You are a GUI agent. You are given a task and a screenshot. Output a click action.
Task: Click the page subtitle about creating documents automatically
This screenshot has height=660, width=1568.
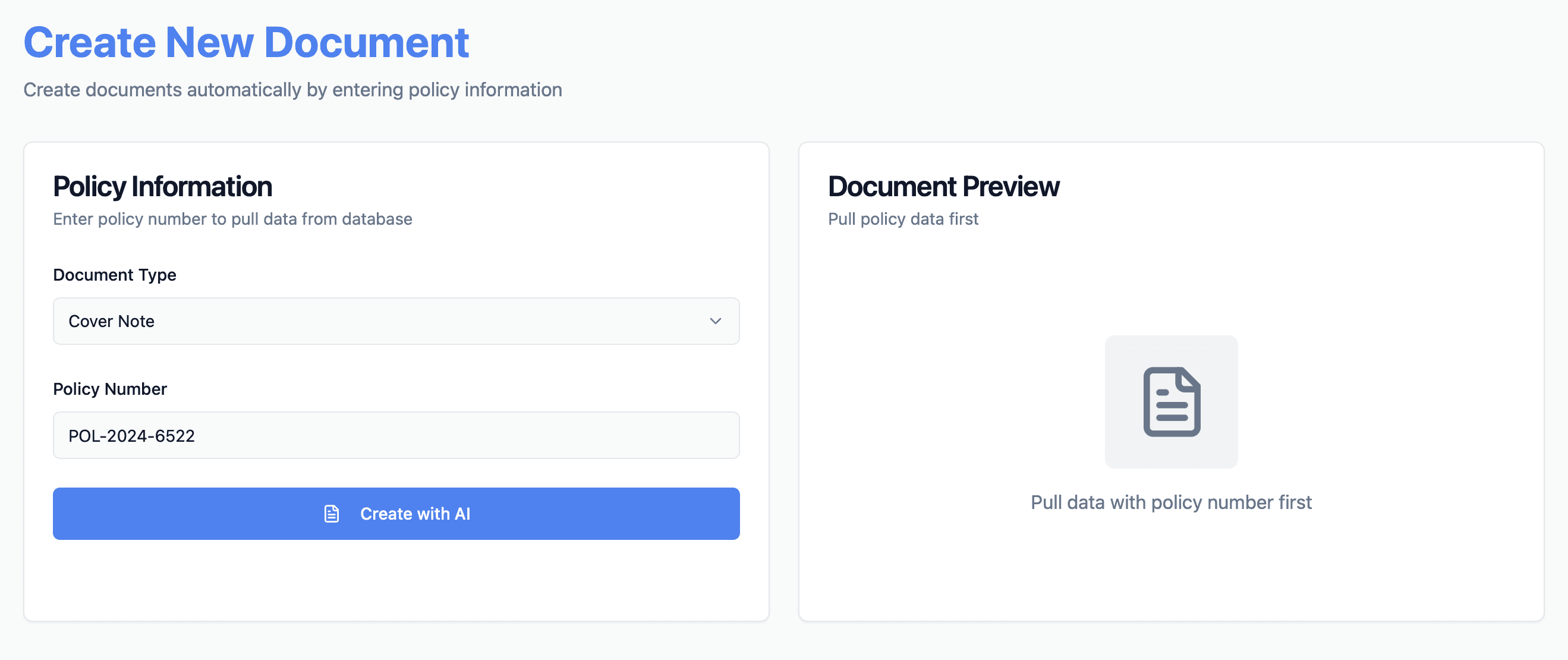coord(292,90)
